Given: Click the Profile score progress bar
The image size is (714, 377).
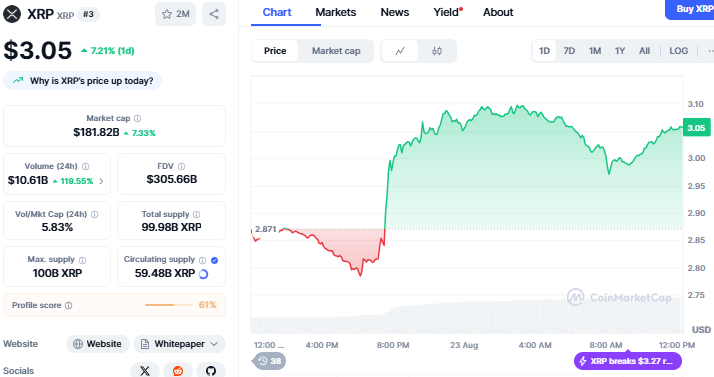Looking at the screenshot, I should tap(169, 305).
